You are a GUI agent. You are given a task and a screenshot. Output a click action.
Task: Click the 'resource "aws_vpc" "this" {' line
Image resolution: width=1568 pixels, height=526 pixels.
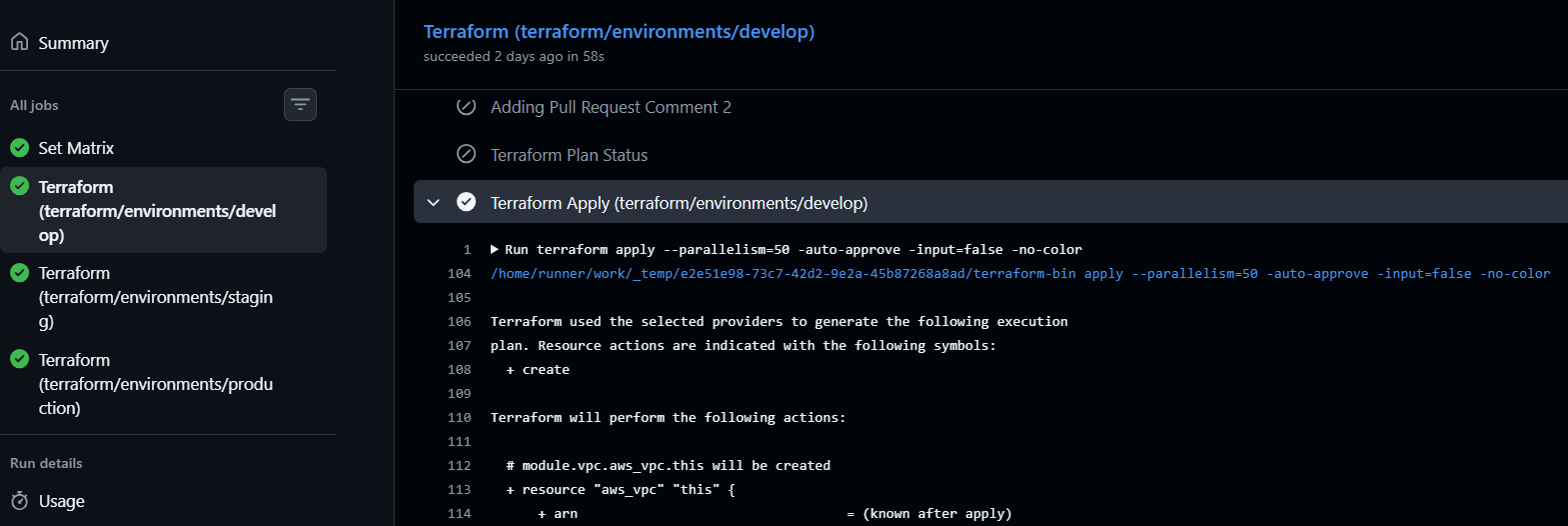pos(621,490)
